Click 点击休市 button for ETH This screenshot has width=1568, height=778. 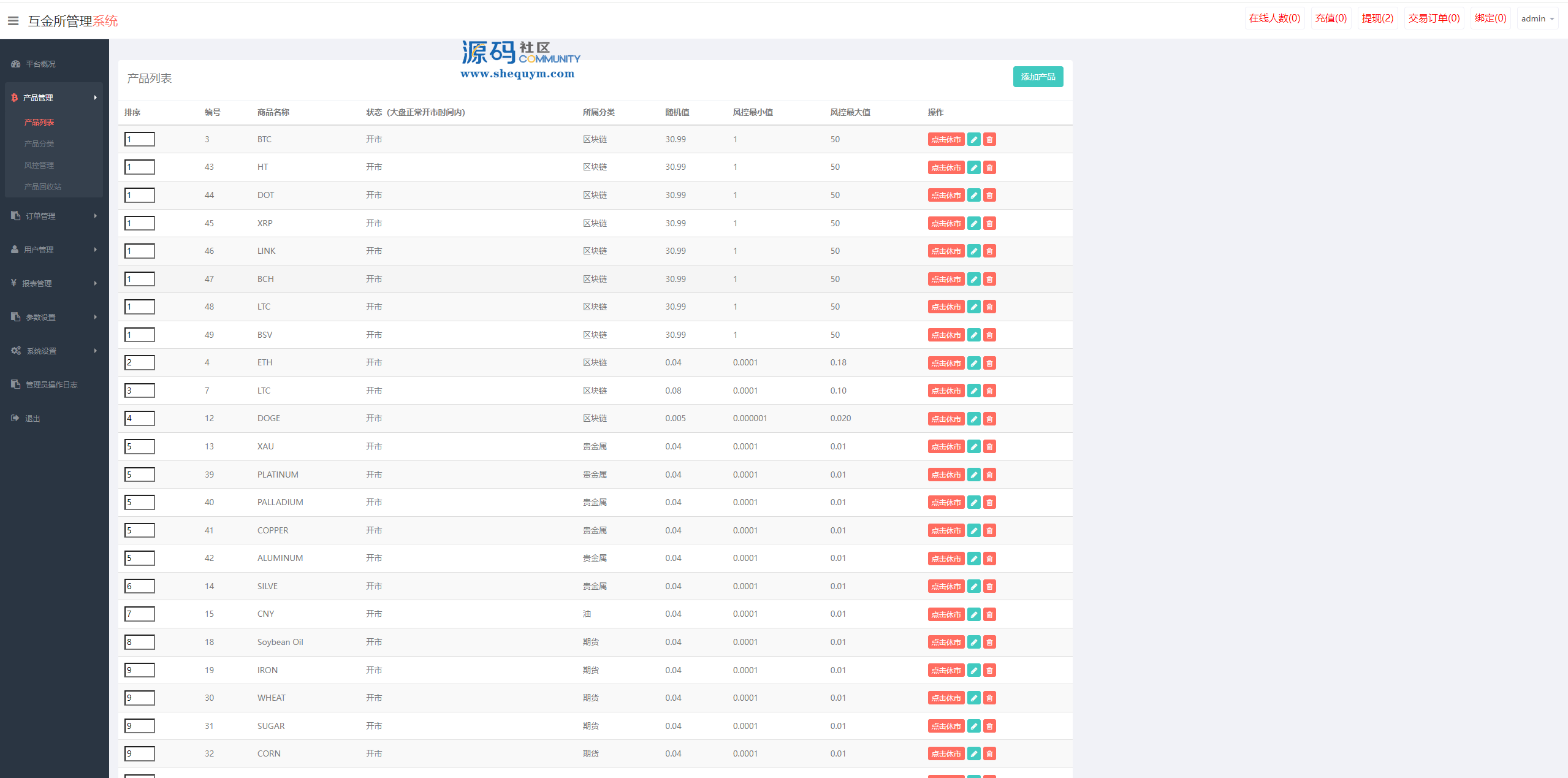tap(946, 363)
